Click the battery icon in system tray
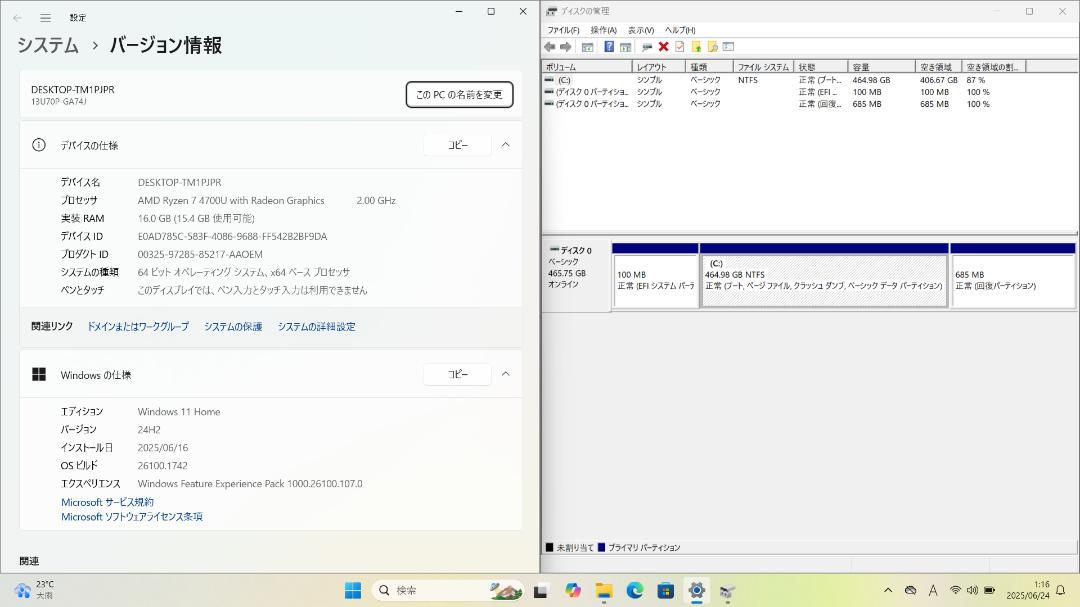This screenshot has width=1080, height=607. 989,590
